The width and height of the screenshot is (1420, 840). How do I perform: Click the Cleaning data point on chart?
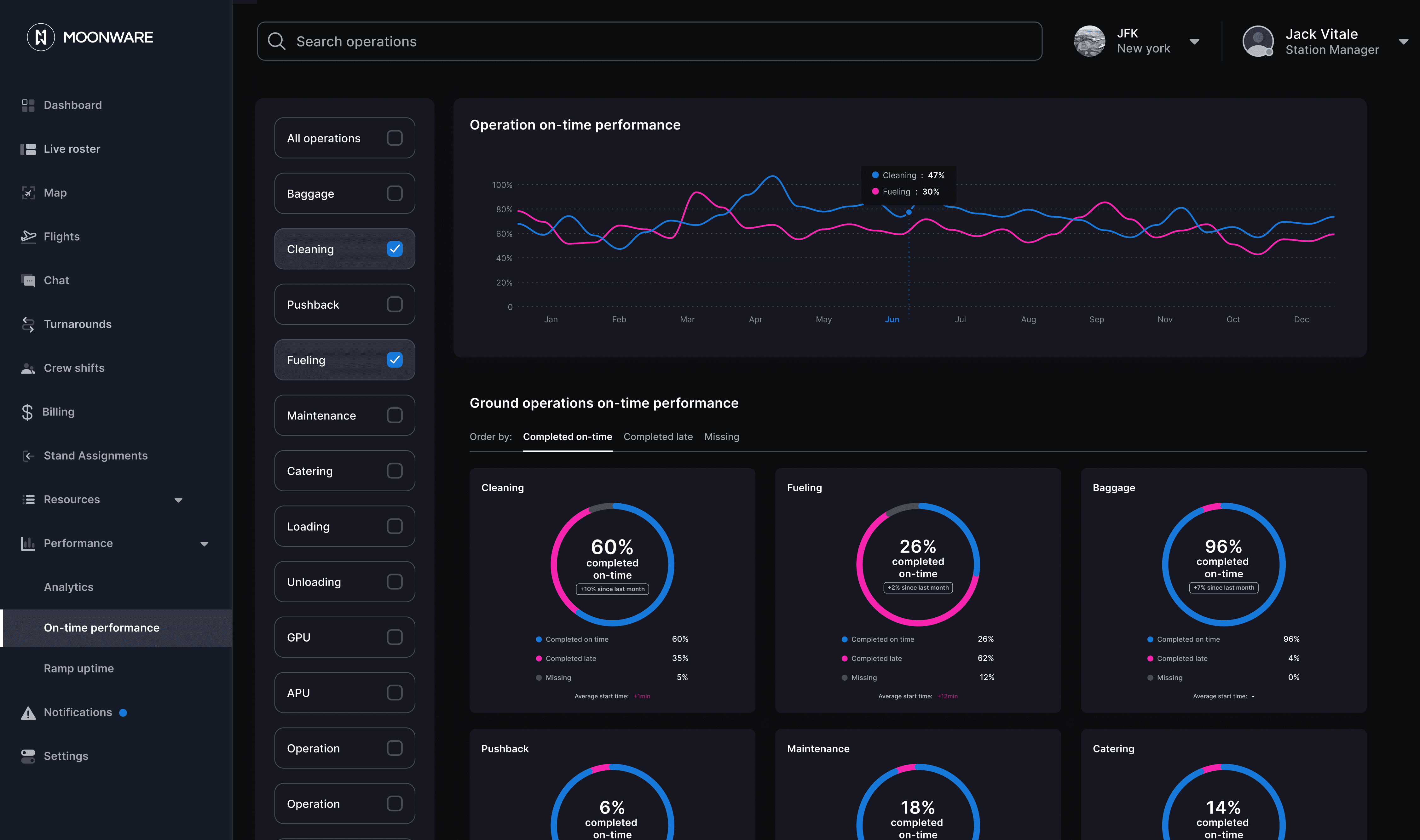(909, 212)
